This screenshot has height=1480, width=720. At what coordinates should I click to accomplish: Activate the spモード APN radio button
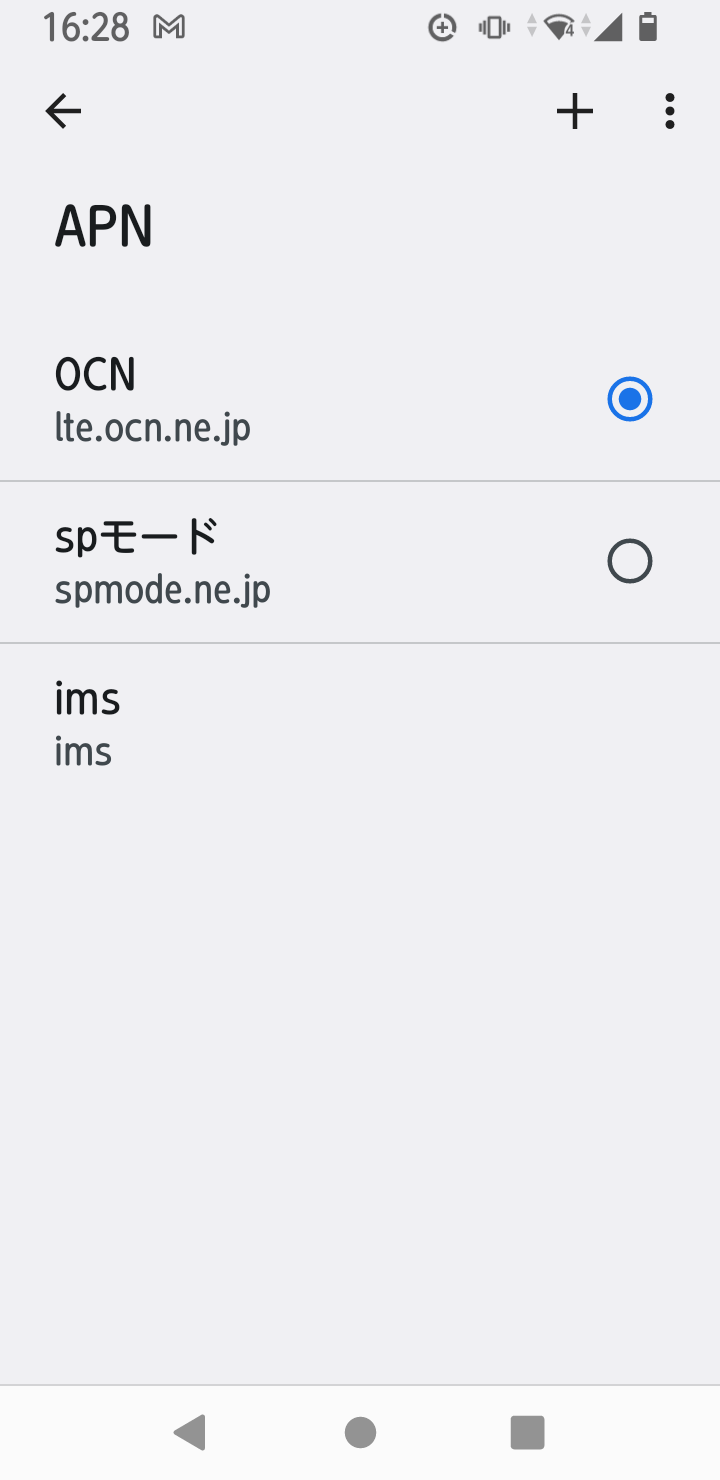tap(629, 560)
